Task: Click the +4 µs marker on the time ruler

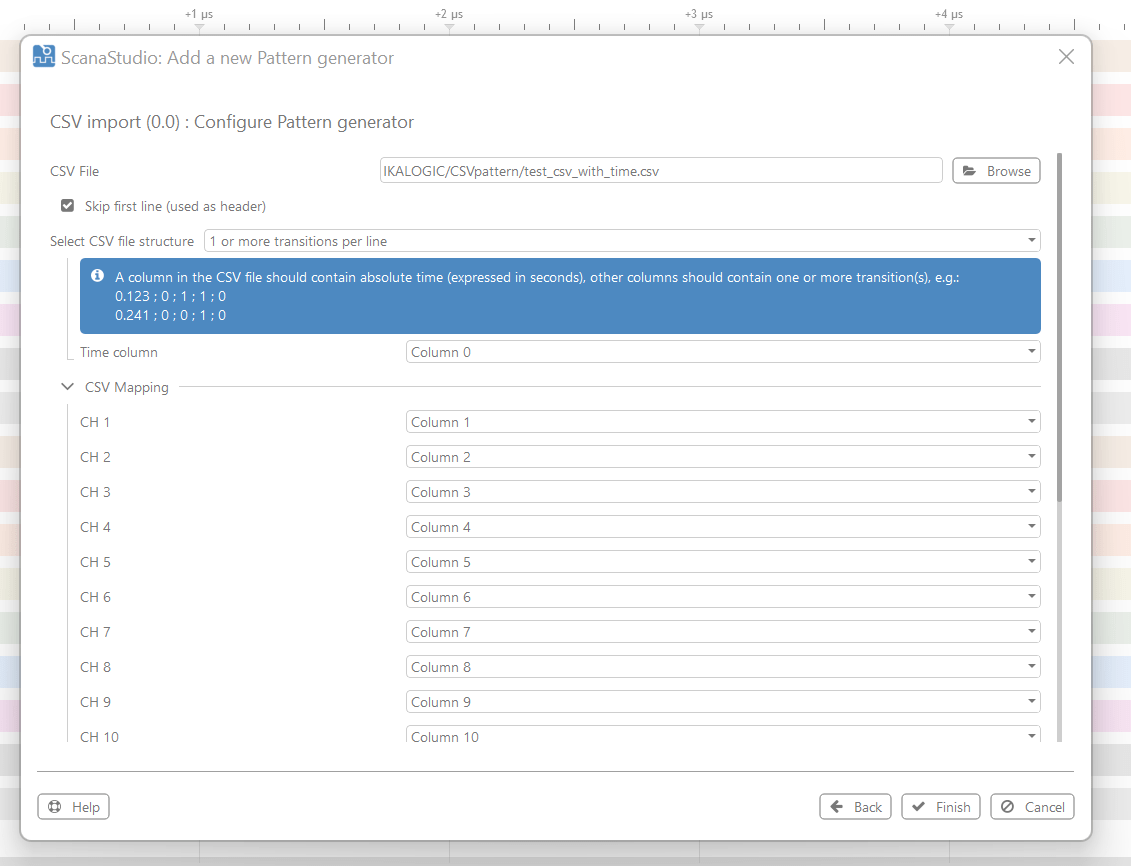Action: (x=949, y=15)
